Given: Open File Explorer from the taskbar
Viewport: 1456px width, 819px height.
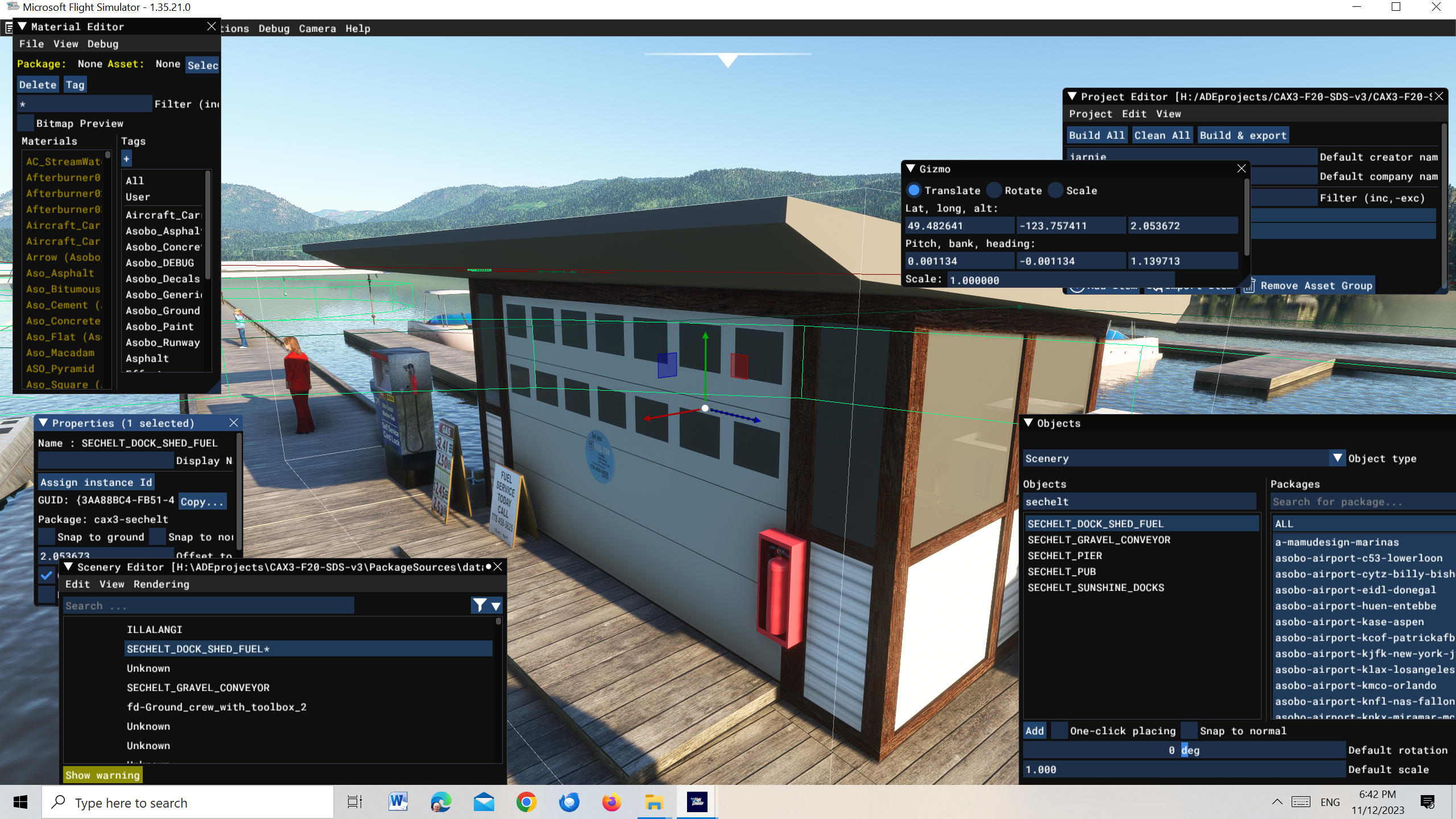Looking at the screenshot, I should pyautogui.click(x=653, y=803).
